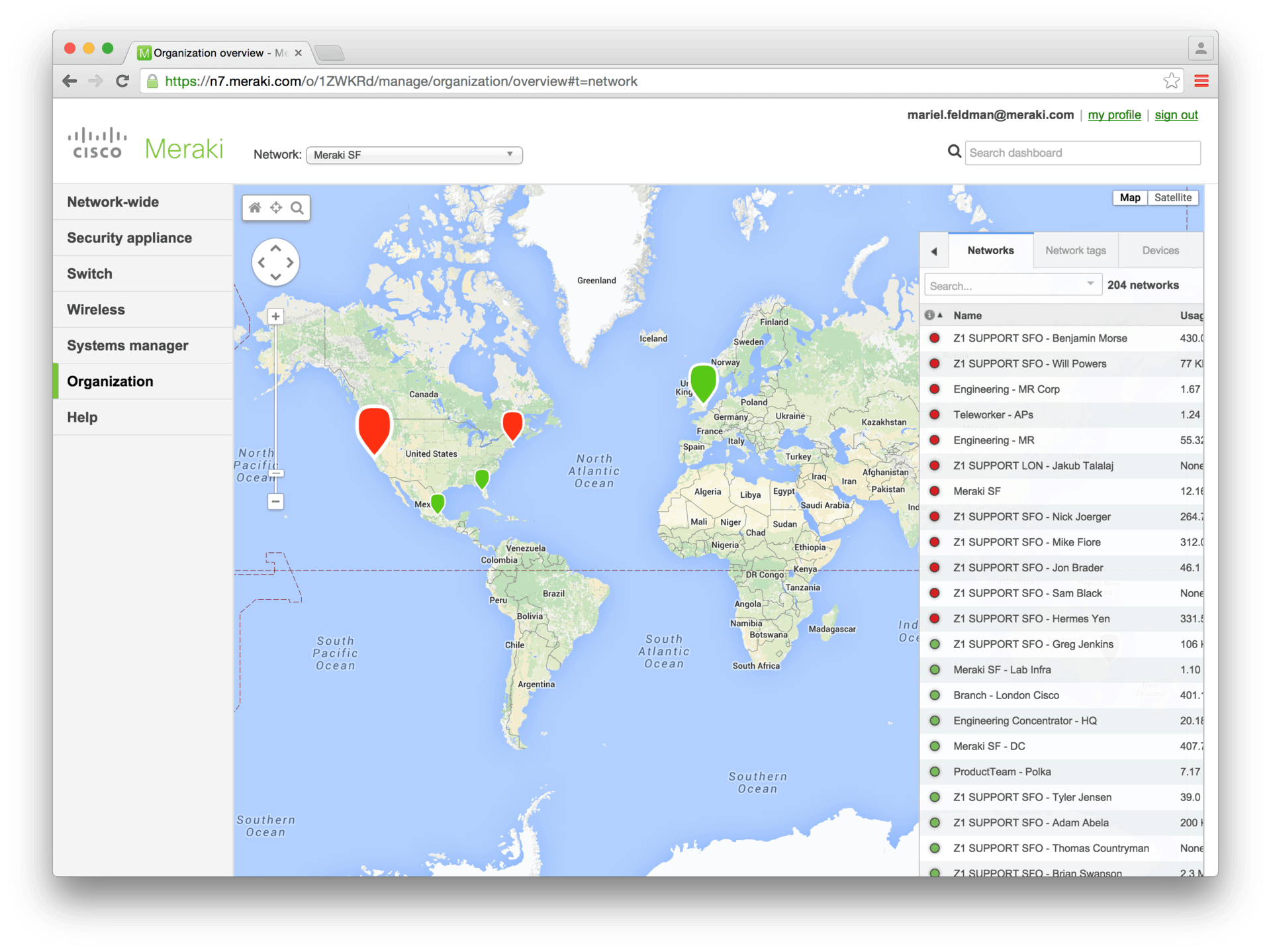The image size is (1271, 952).
Task: Click the green marker over Mexico
Action: point(438,503)
